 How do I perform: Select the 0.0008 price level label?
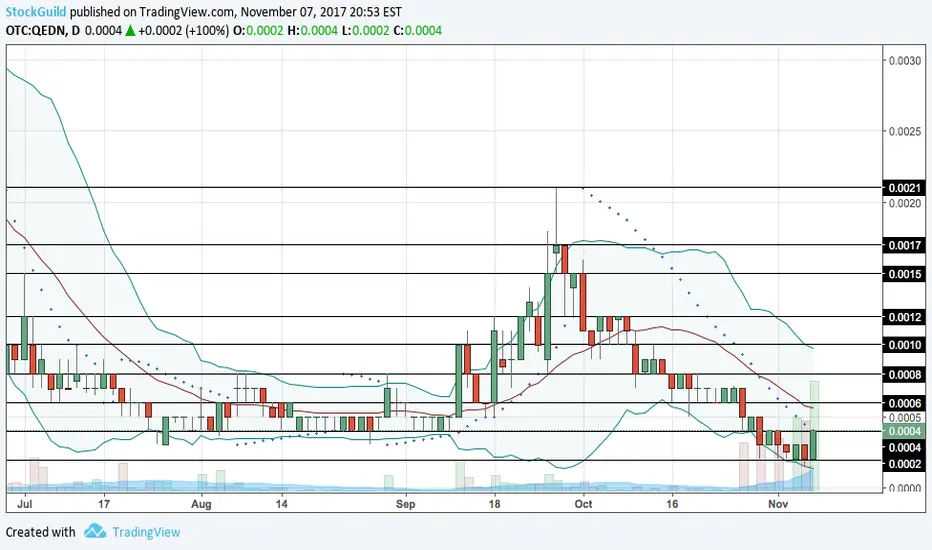coord(905,374)
